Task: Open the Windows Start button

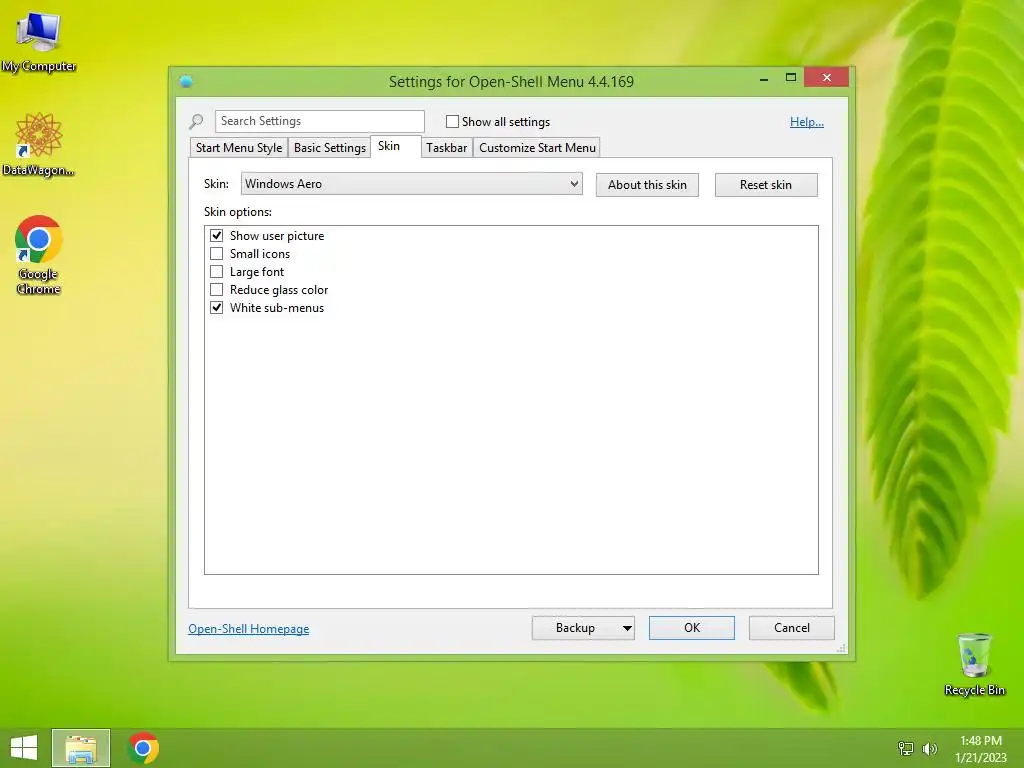Action: 24,748
